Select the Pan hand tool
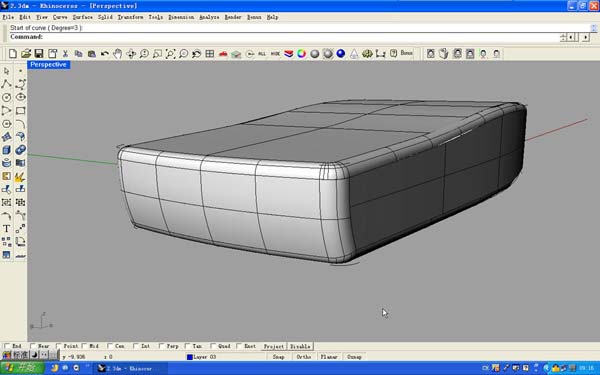This screenshot has width=600, height=375. pyautogui.click(x=117, y=54)
